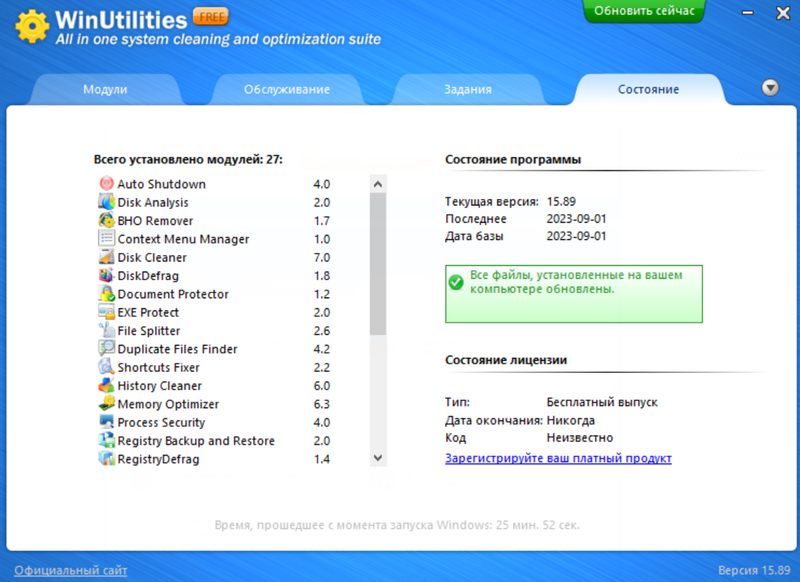The height and width of the screenshot is (582, 800).
Task: Click the WinUtilities gear logo
Action: tap(33, 27)
